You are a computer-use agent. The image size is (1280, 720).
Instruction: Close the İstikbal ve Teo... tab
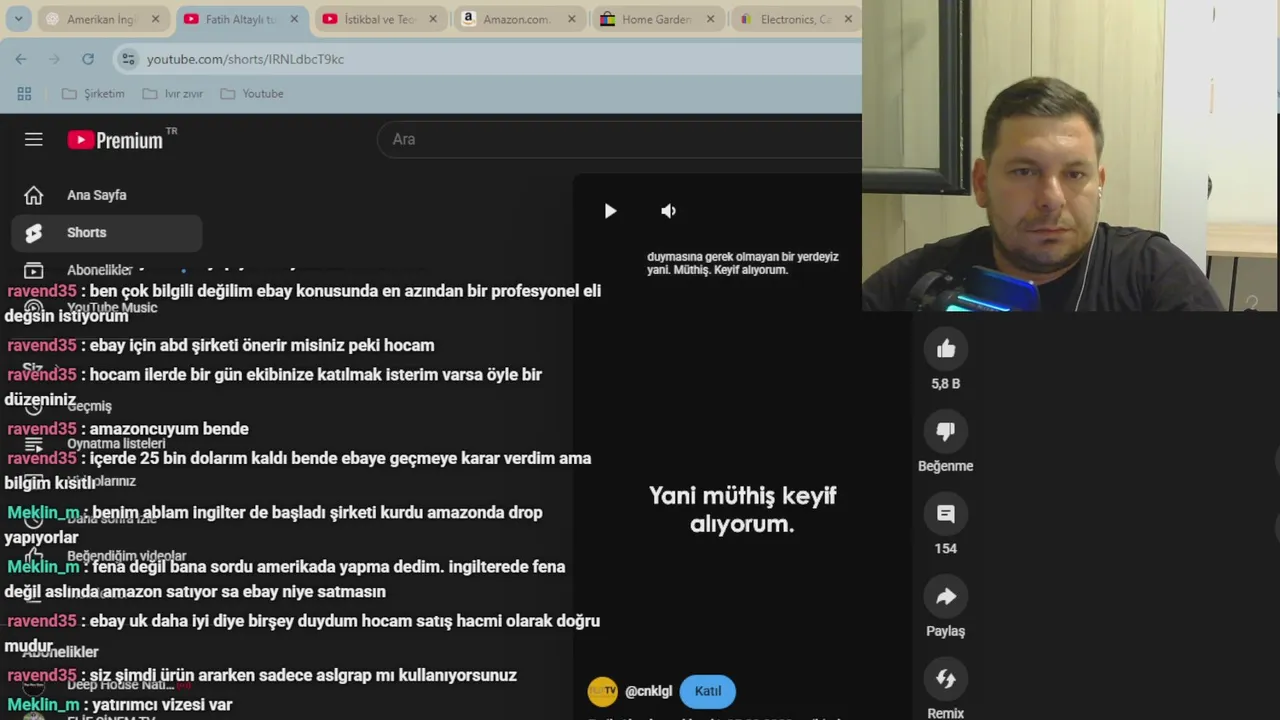433,19
